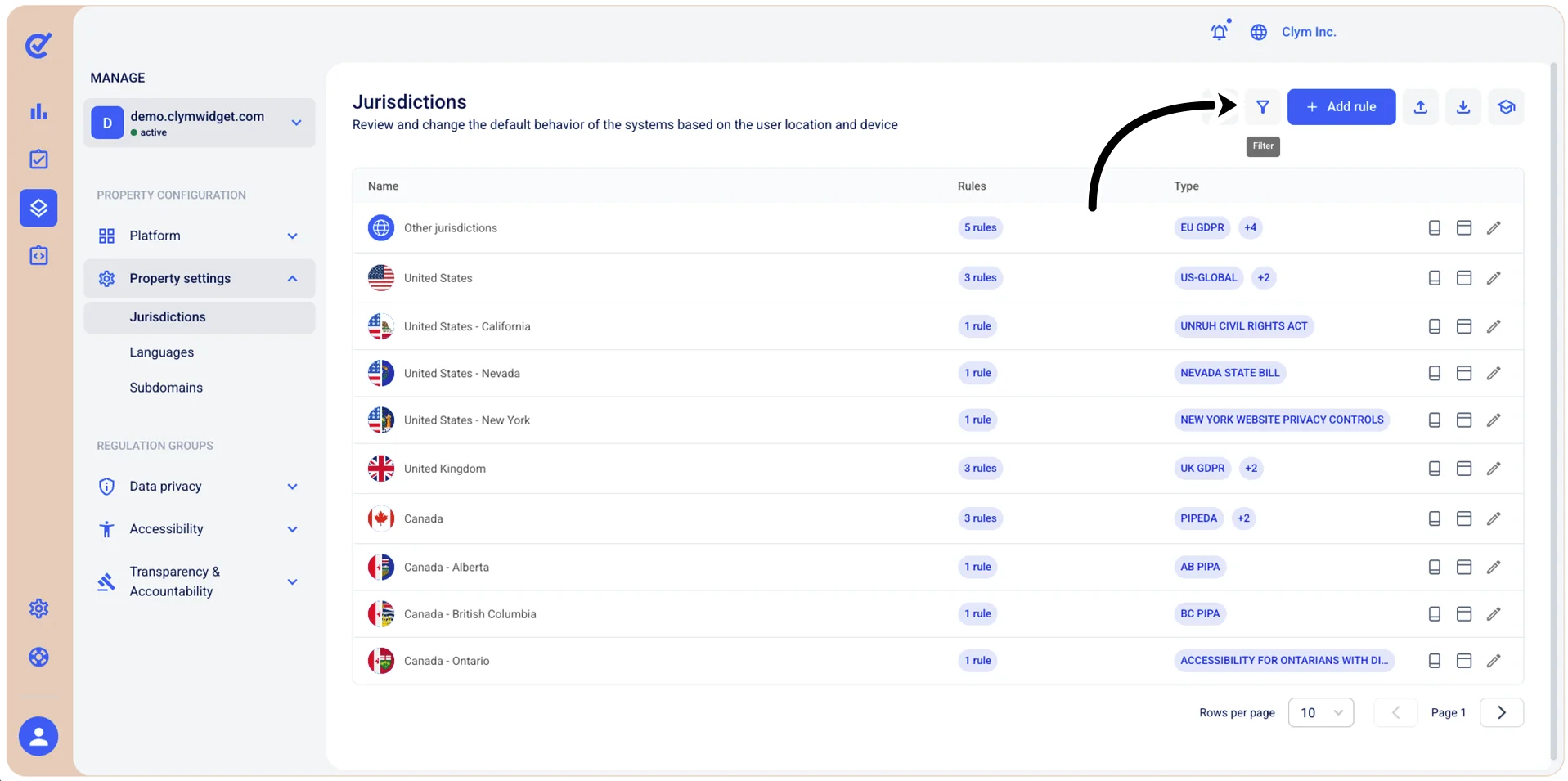Open the Rows per page dropdown

click(x=1320, y=712)
